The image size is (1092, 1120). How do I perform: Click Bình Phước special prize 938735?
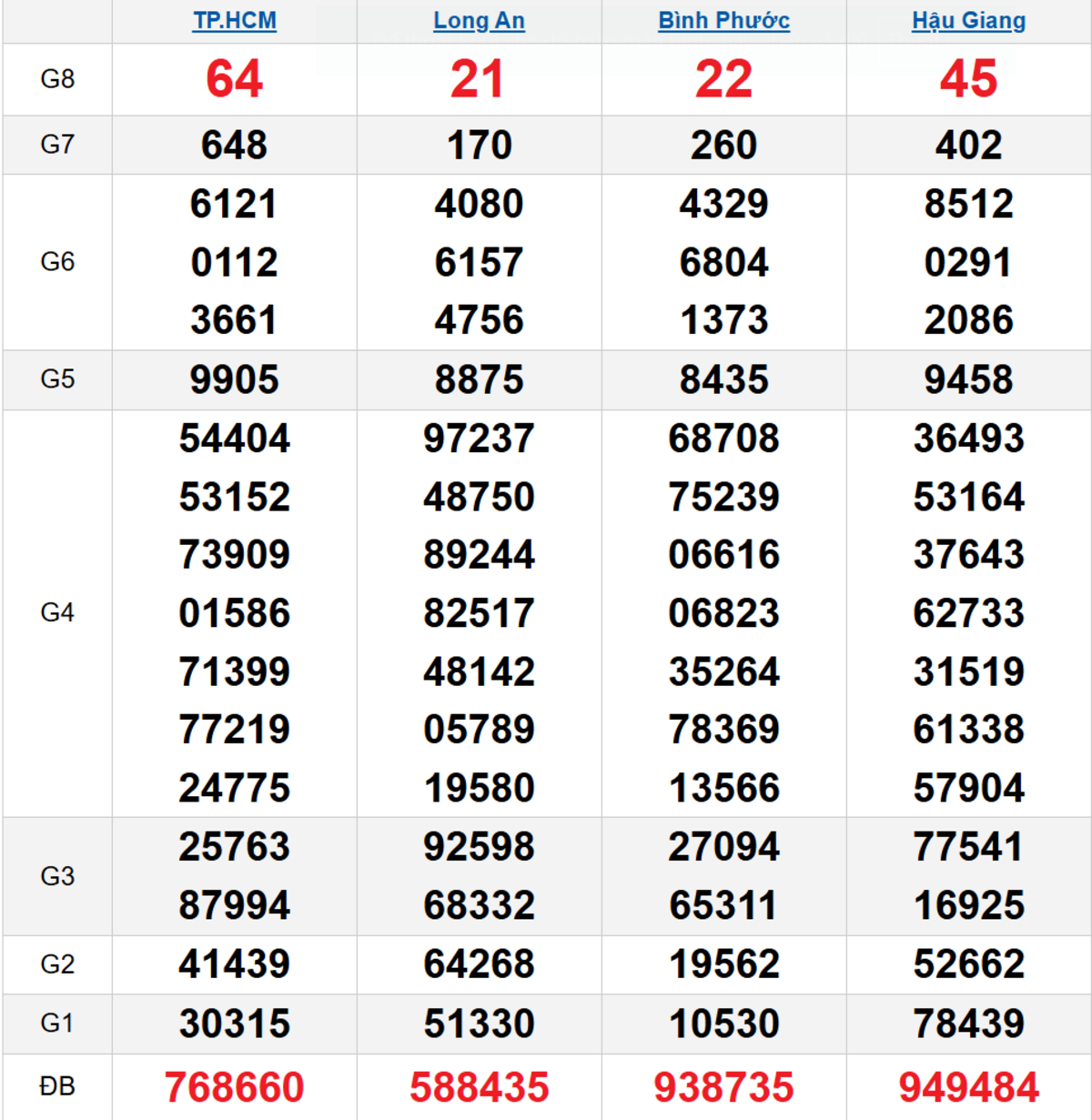tap(723, 1087)
